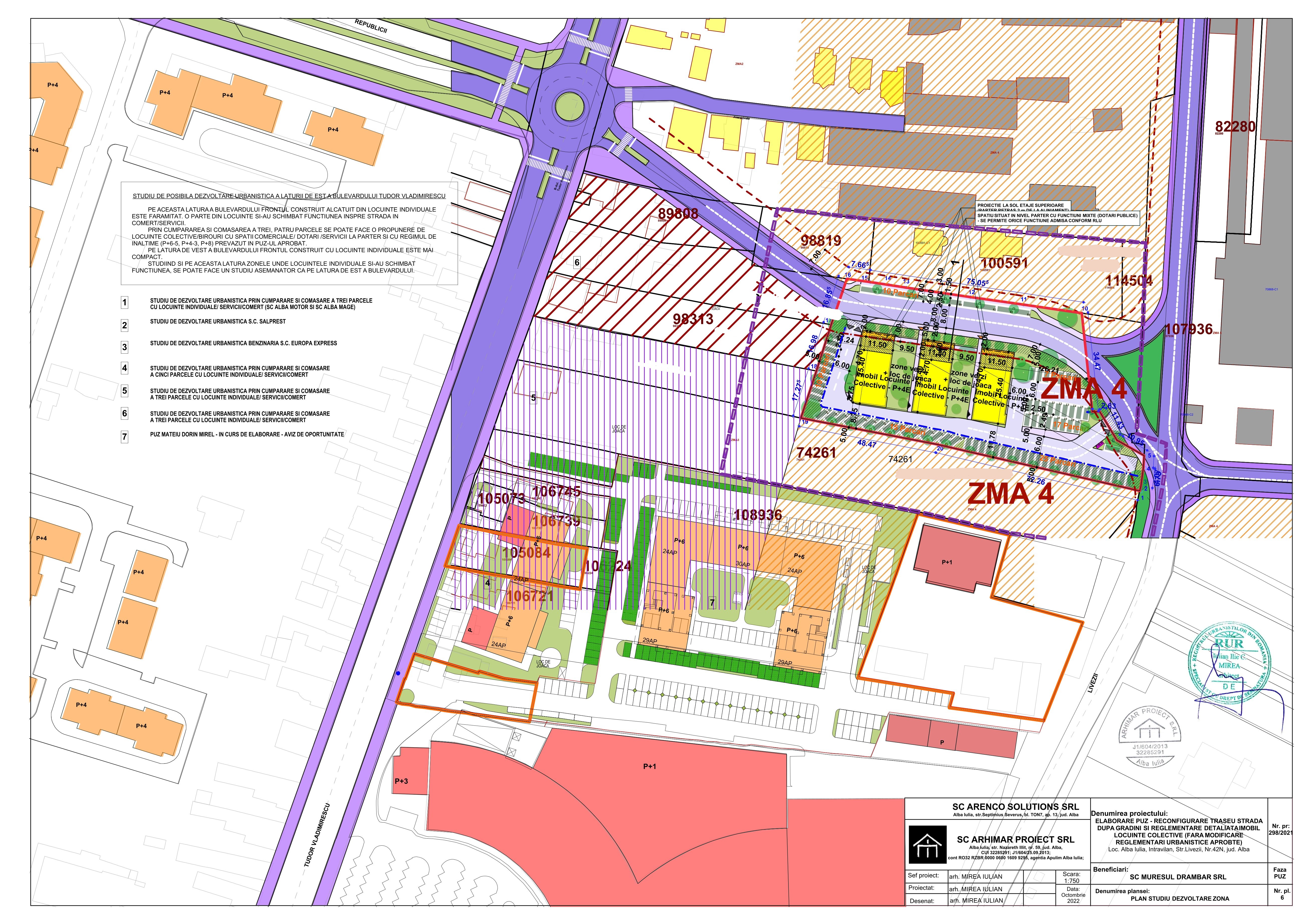The image size is (1301, 924).
Task: Click the REPUBLICII street label
Action: (370, 26)
